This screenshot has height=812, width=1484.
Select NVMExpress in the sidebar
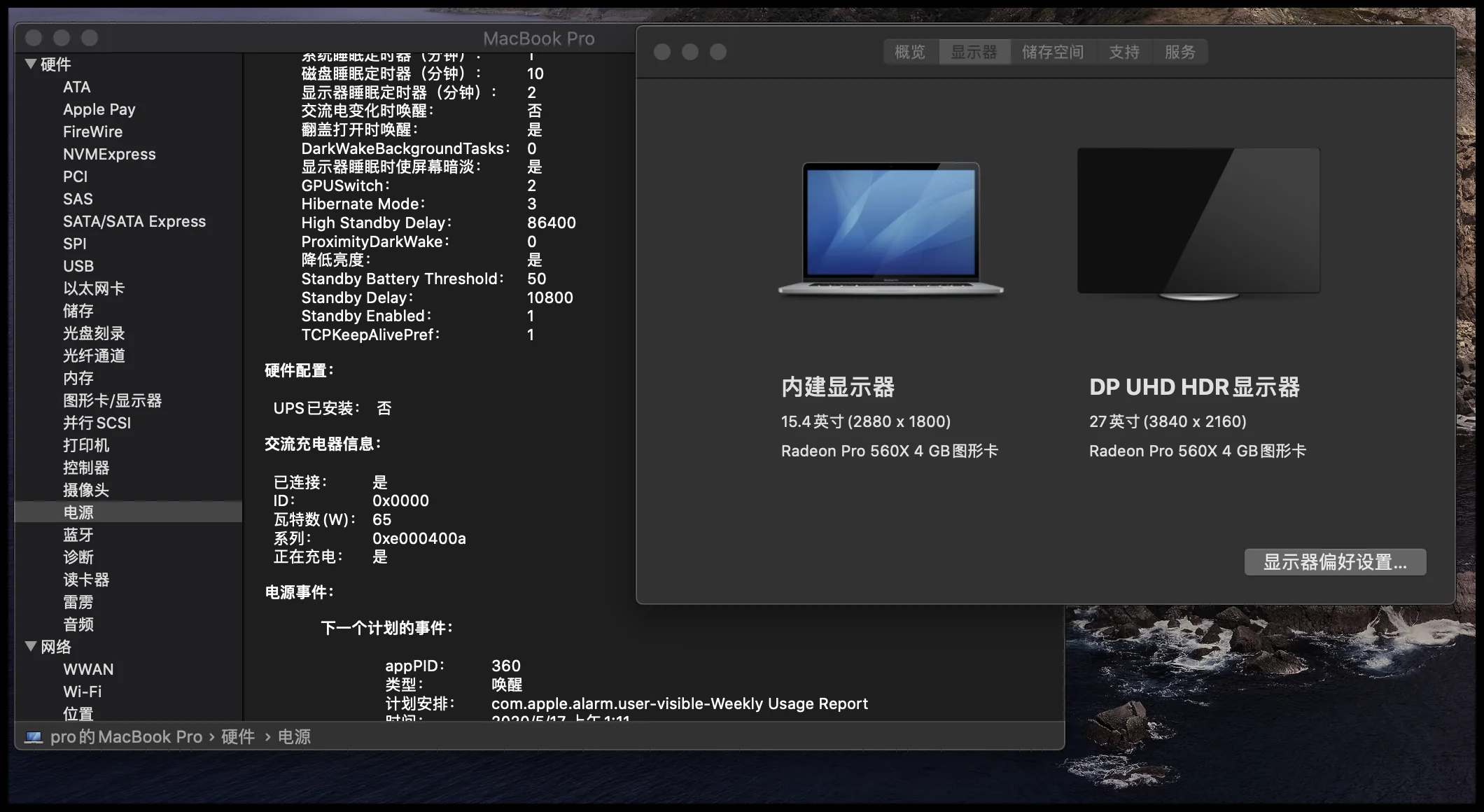click(x=109, y=154)
